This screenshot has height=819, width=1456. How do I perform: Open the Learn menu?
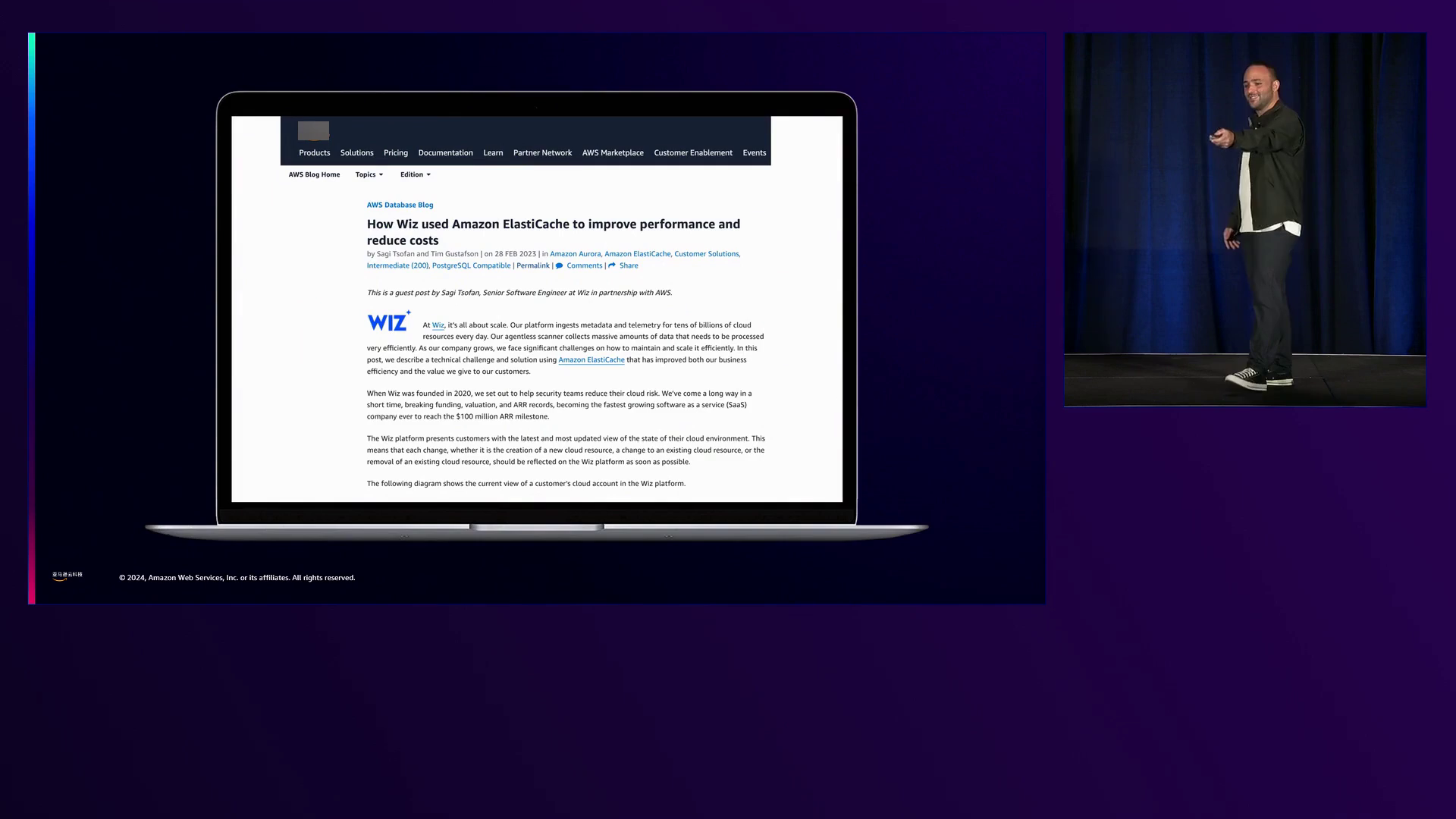493,152
